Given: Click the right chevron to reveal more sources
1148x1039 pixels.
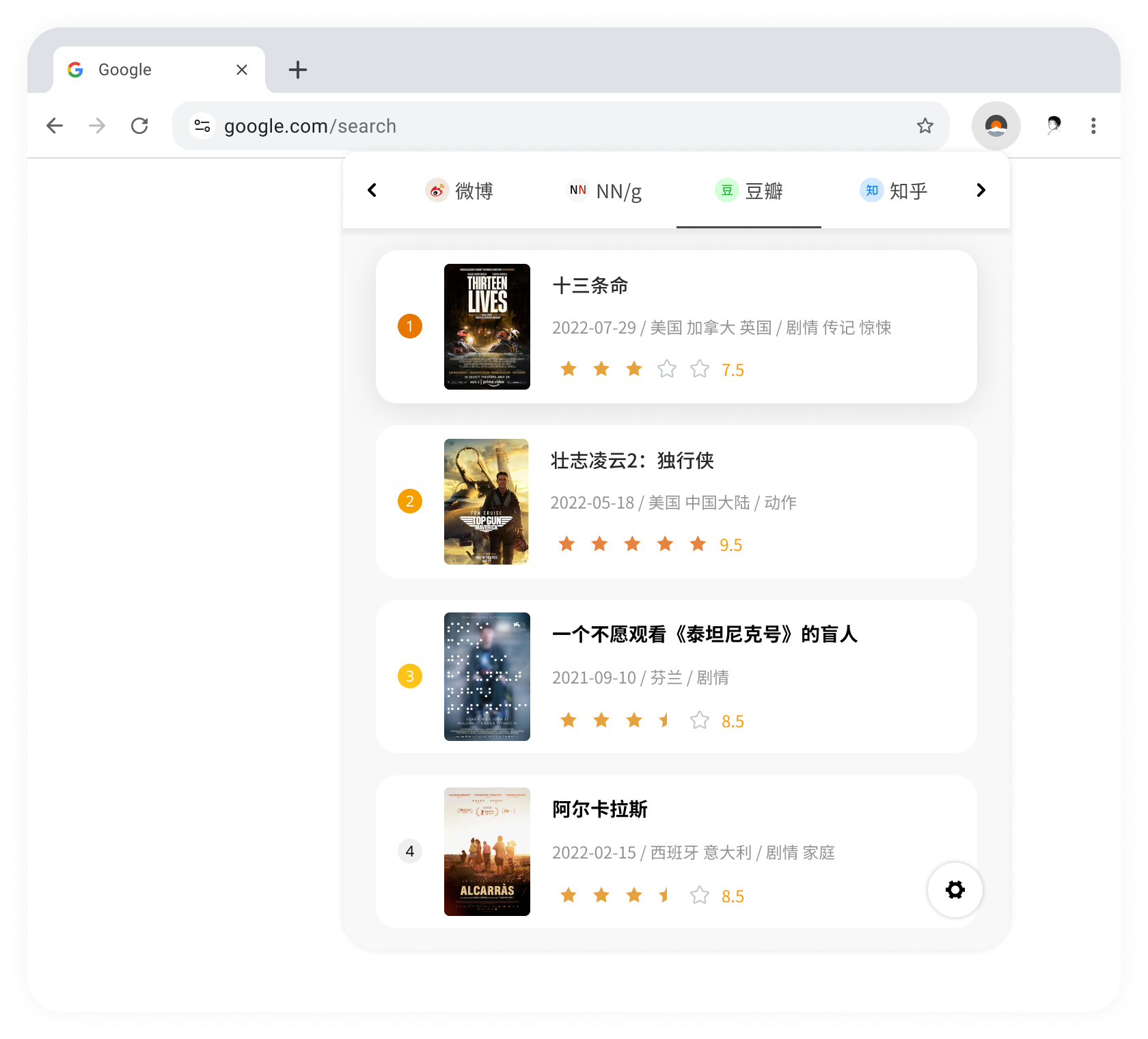Looking at the screenshot, I should [x=981, y=190].
